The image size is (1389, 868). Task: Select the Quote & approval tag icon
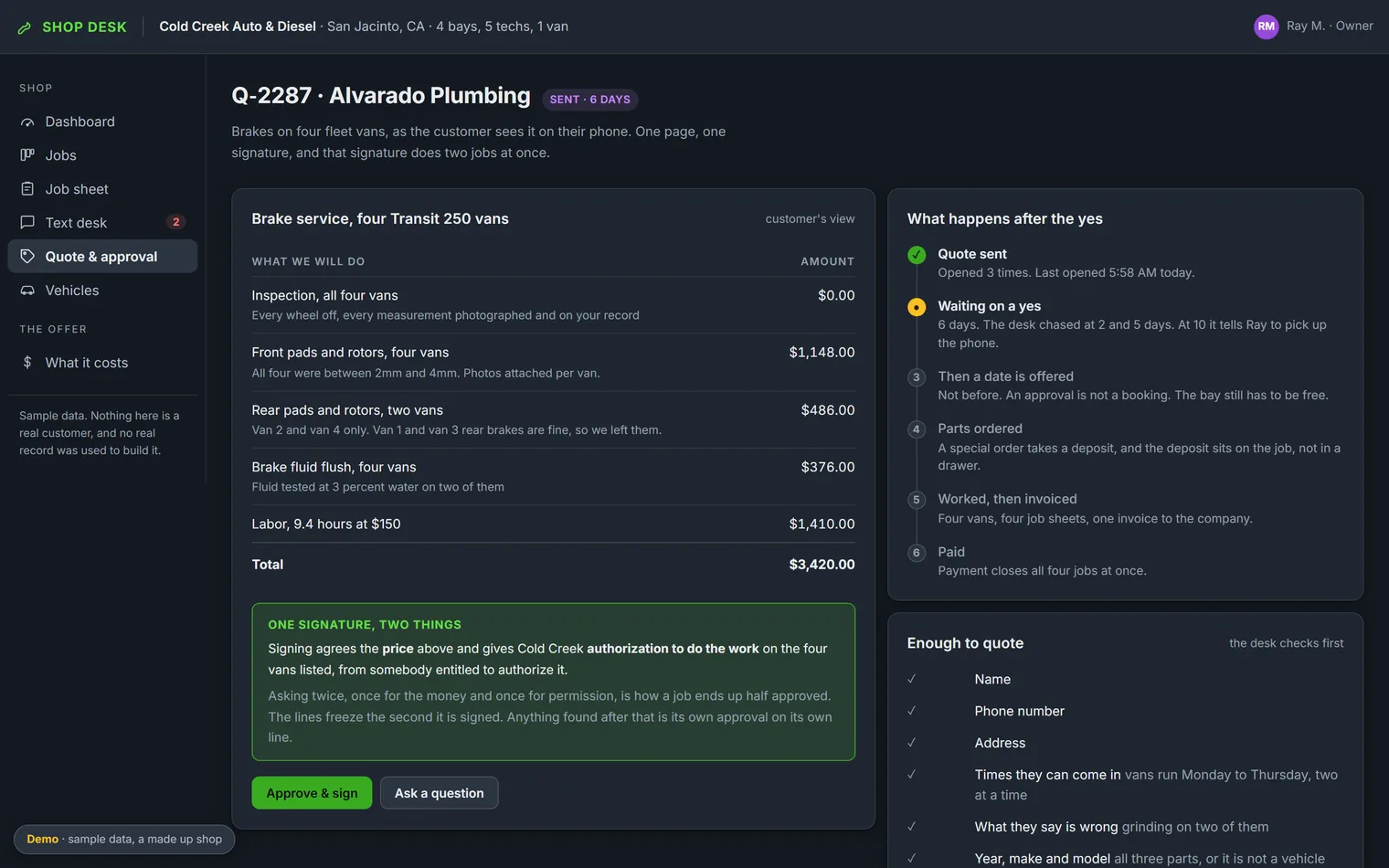(27, 257)
